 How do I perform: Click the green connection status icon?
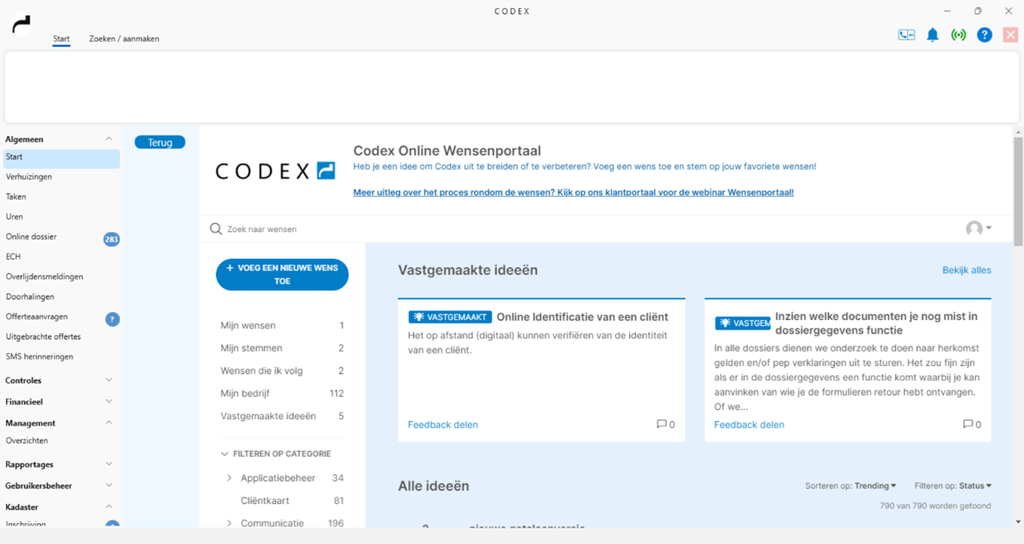(958, 35)
